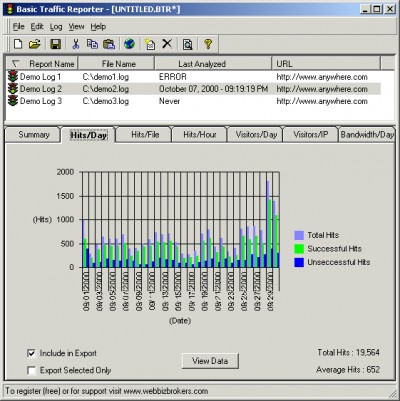Screen dimensions: 400x401
Task: Click the status bar register support message
Action: (107, 391)
